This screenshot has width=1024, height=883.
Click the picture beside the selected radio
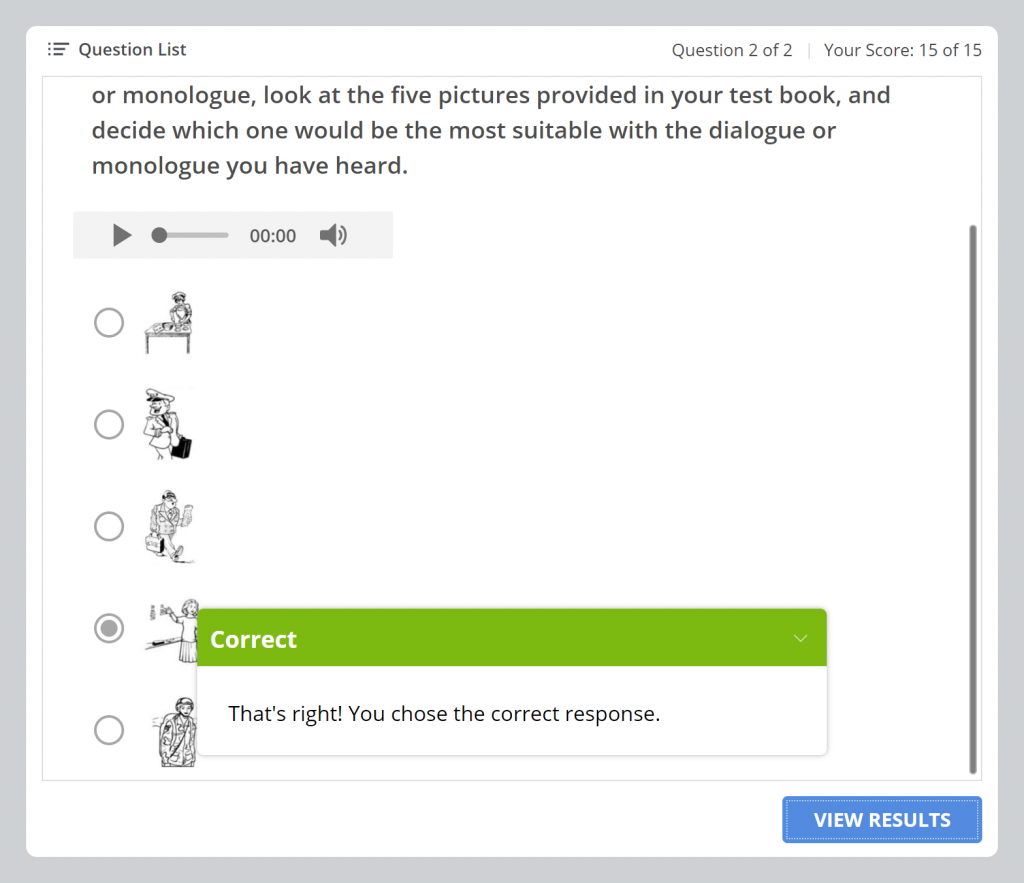point(170,630)
